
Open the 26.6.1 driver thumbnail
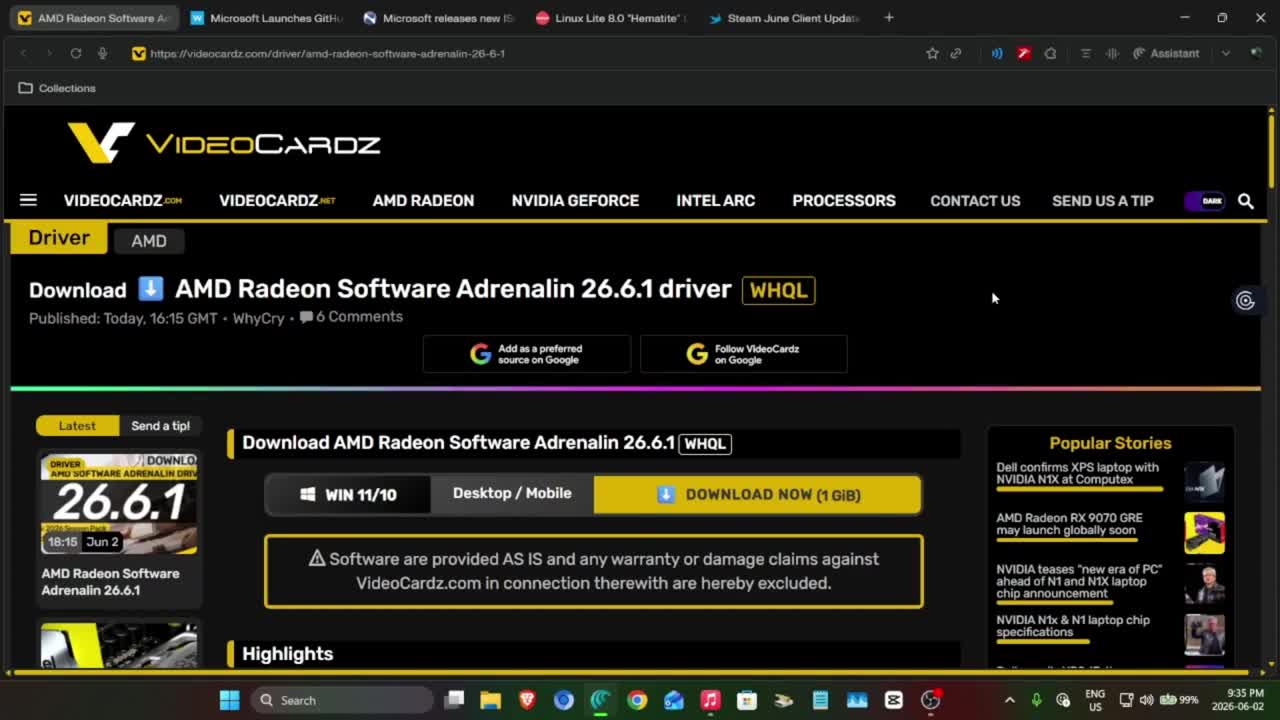click(x=119, y=504)
